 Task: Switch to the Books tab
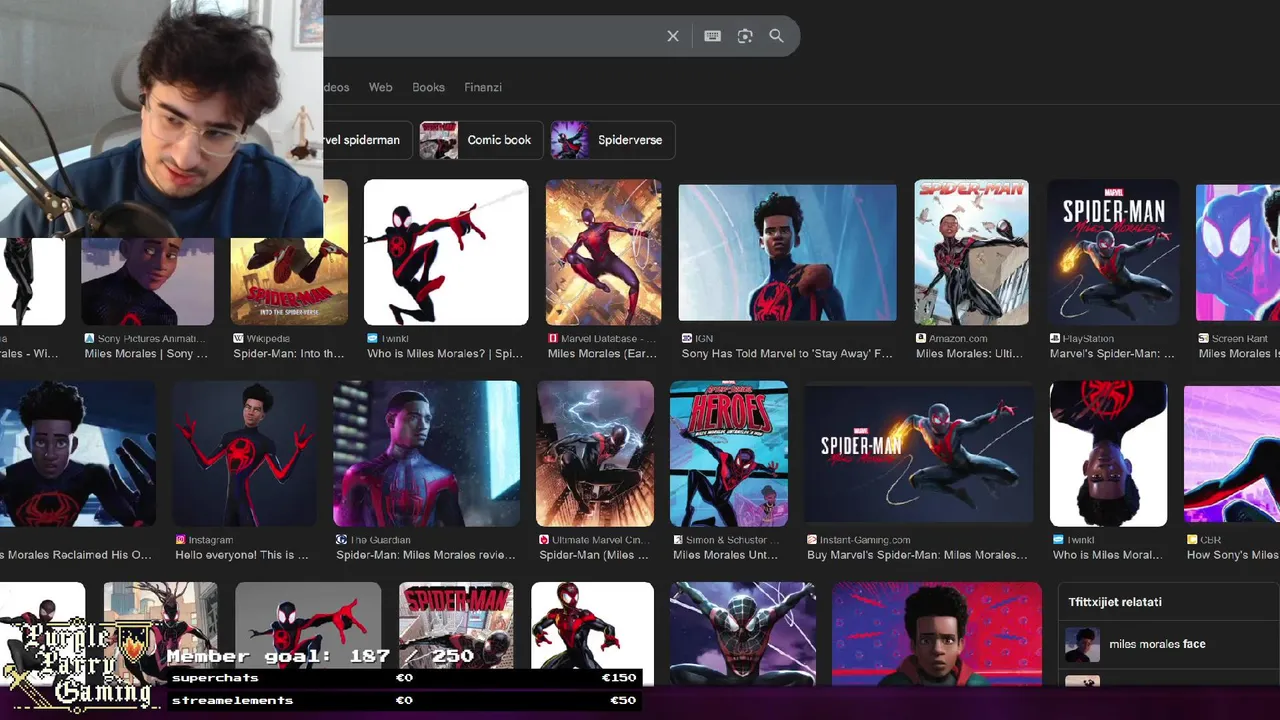[428, 87]
